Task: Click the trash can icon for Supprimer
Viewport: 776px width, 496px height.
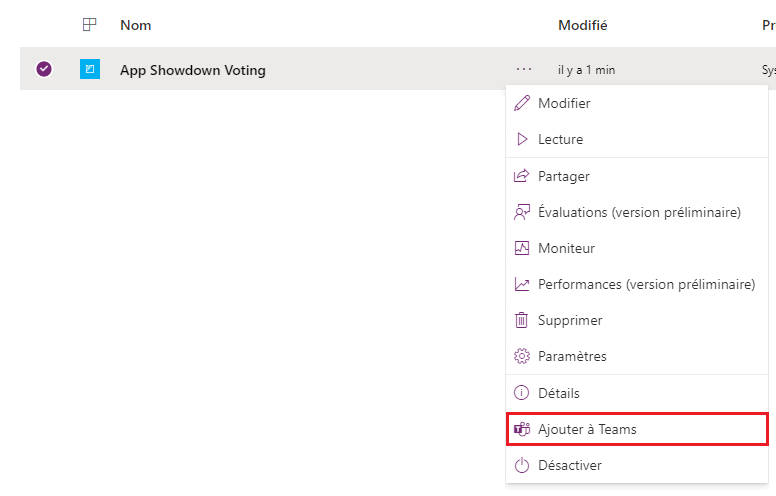Action: [521, 320]
